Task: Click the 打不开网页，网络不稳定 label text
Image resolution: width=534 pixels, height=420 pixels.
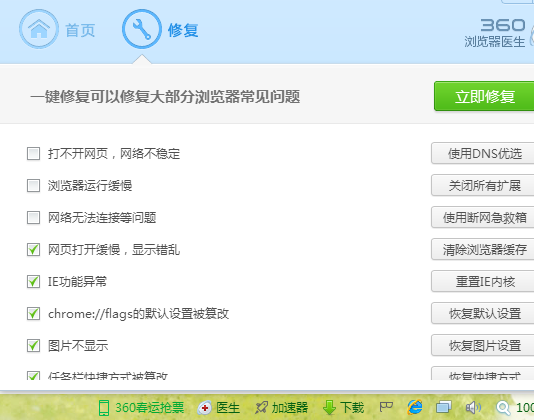Action: (114, 154)
